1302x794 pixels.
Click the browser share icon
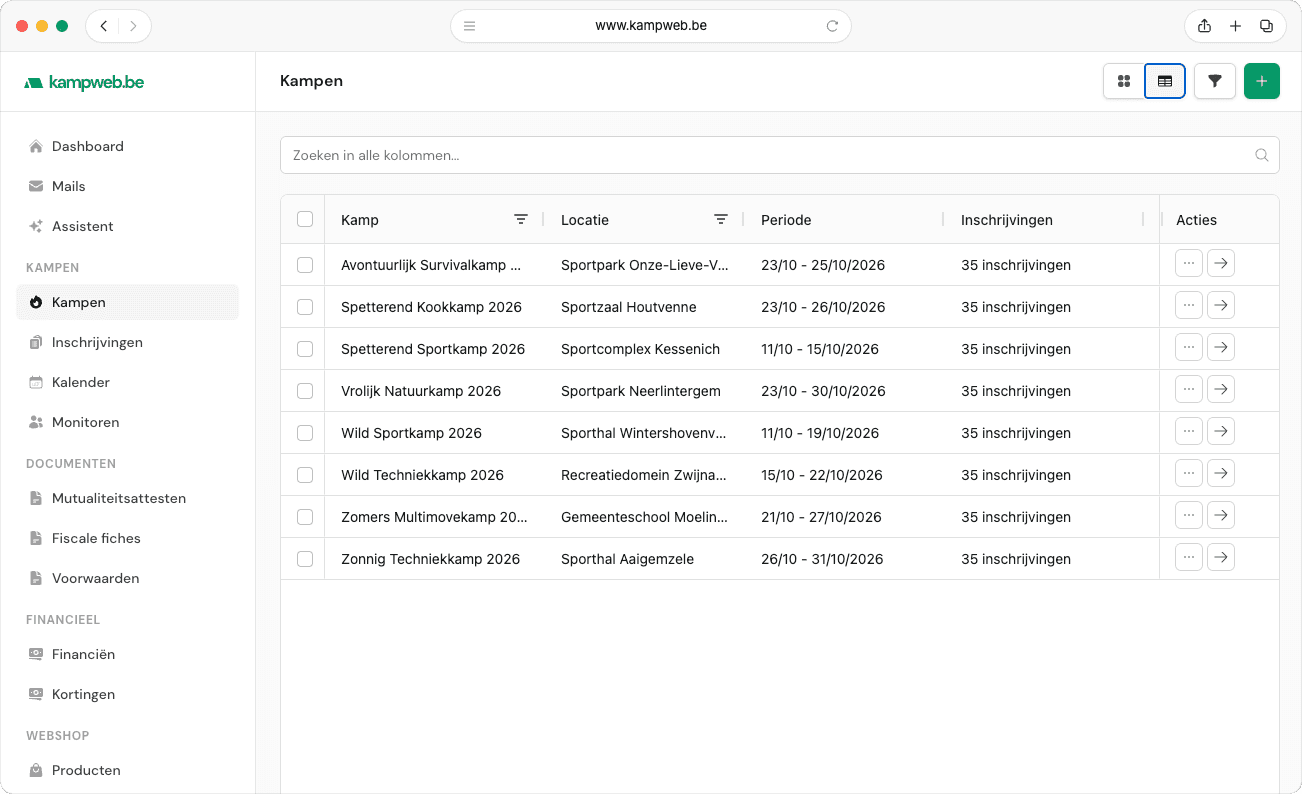1204,26
